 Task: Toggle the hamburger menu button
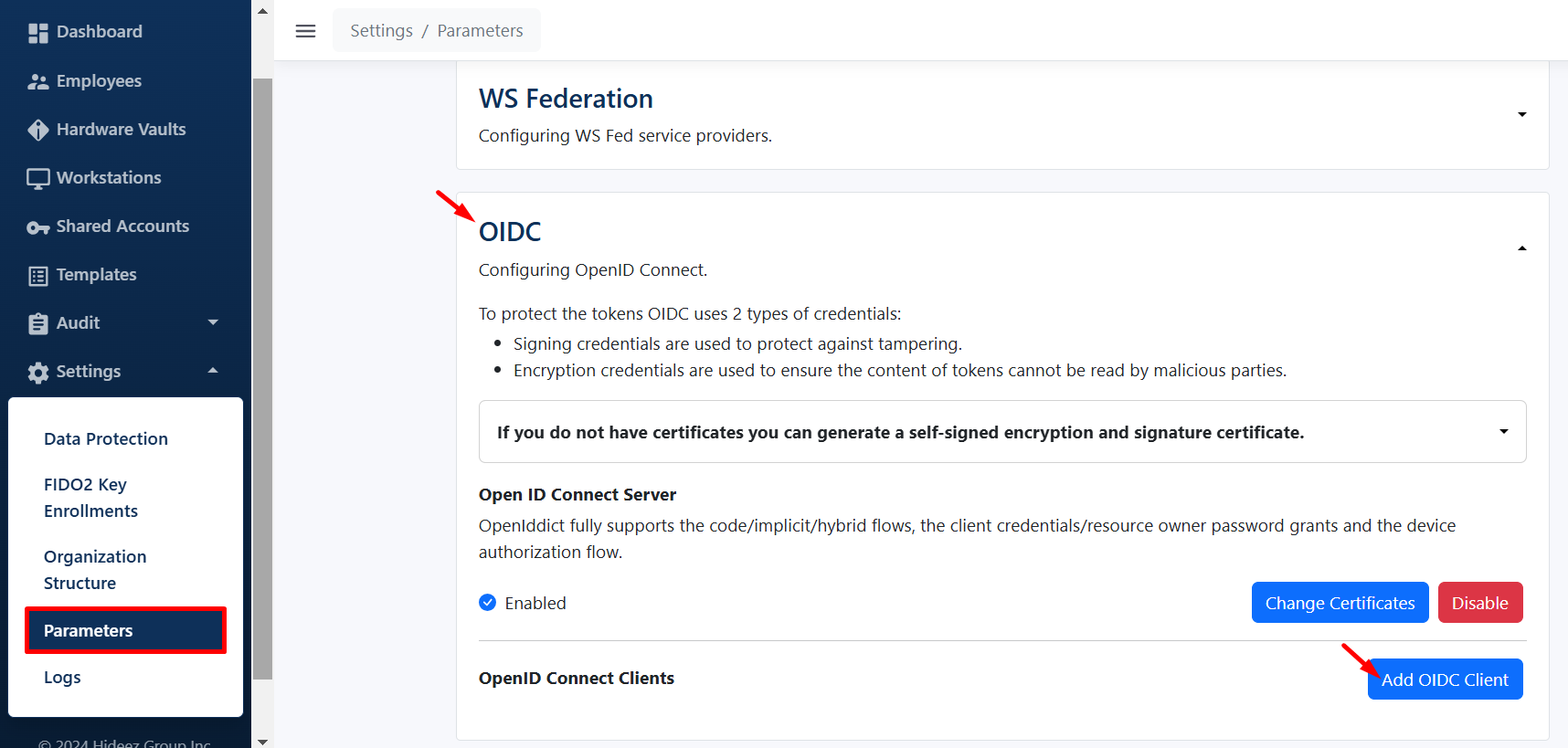point(306,31)
